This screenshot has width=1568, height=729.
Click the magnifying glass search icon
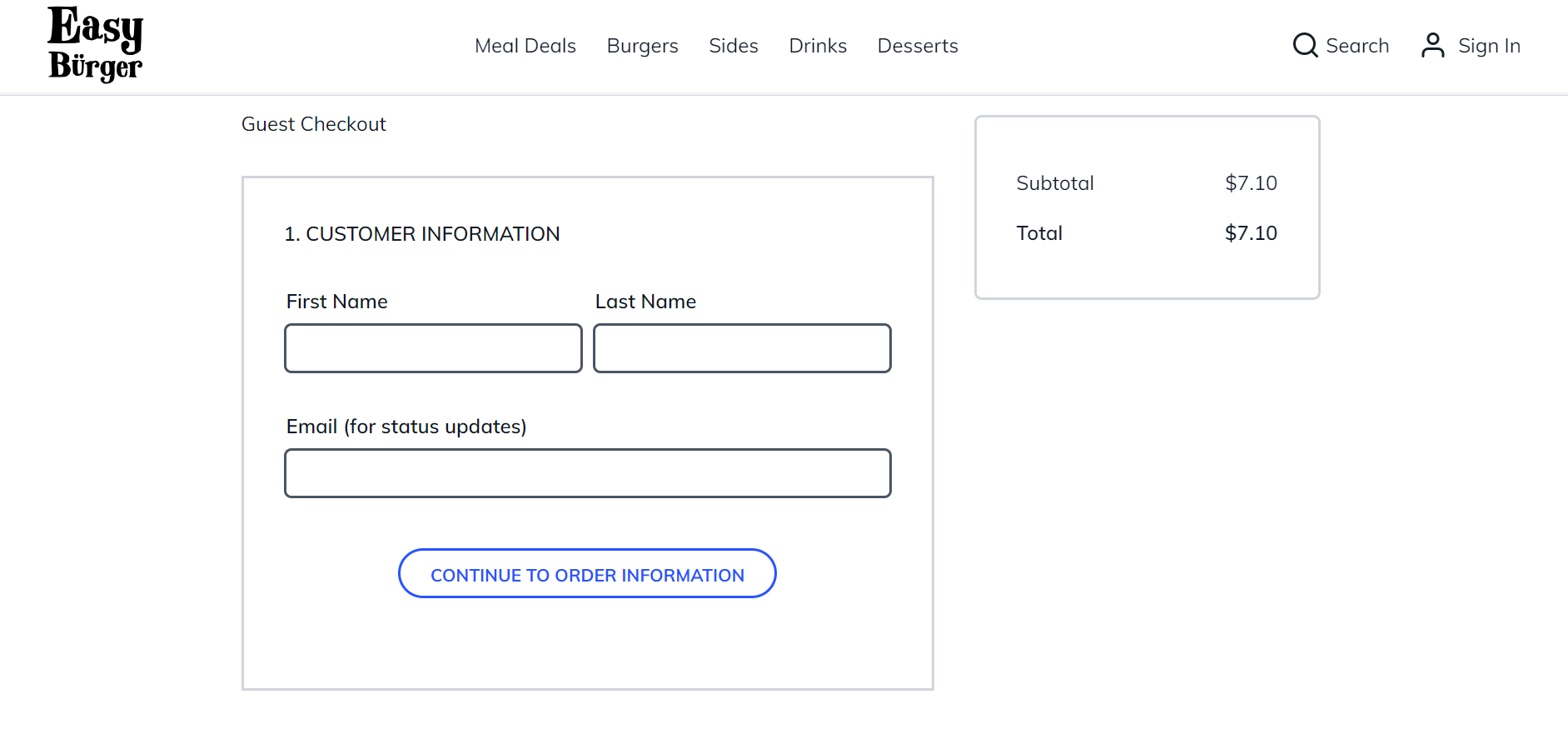(x=1305, y=45)
